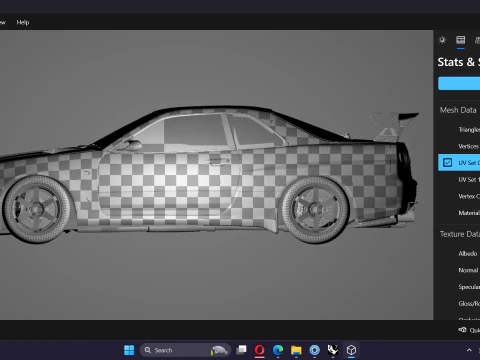The height and width of the screenshot is (360, 480).
Task: Open the blue circular browser taskbar icon
Action: tap(314, 350)
